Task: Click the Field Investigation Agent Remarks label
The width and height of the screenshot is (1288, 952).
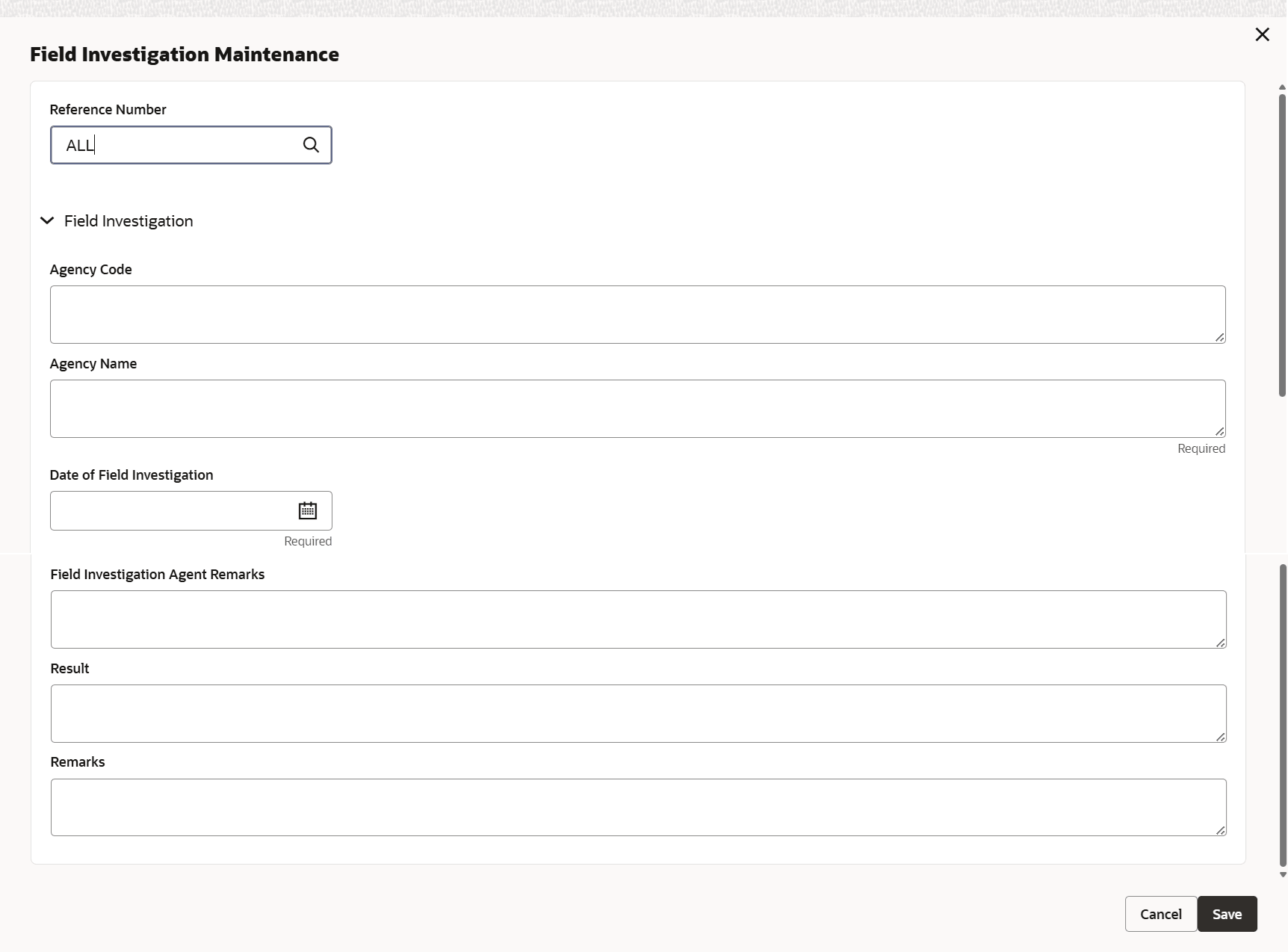Action: [x=158, y=575]
